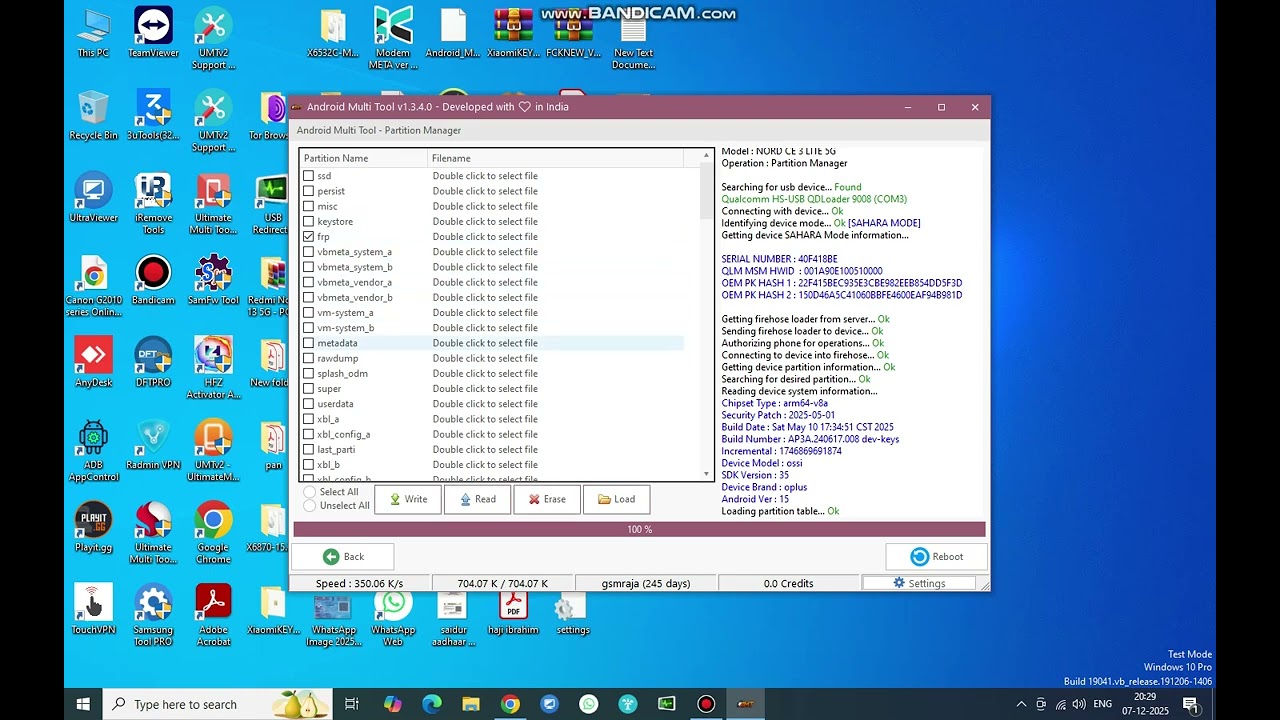Select the last_parti partition row name
The width and height of the screenshot is (1280, 720).
(x=336, y=450)
